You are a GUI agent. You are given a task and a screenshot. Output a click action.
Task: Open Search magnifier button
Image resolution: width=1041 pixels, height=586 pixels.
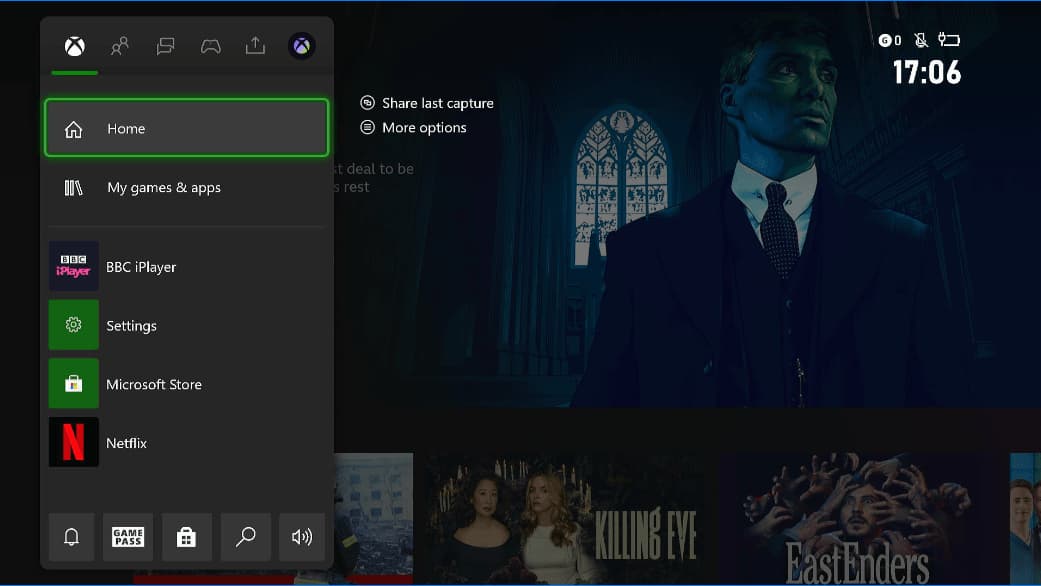click(x=246, y=537)
